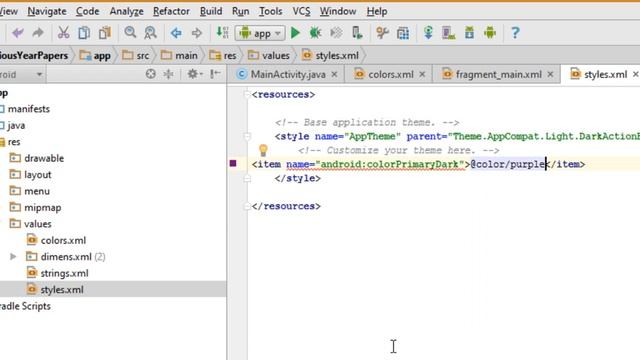Hide the project panel icon
The image size is (640, 360).
(x=215, y=74)
